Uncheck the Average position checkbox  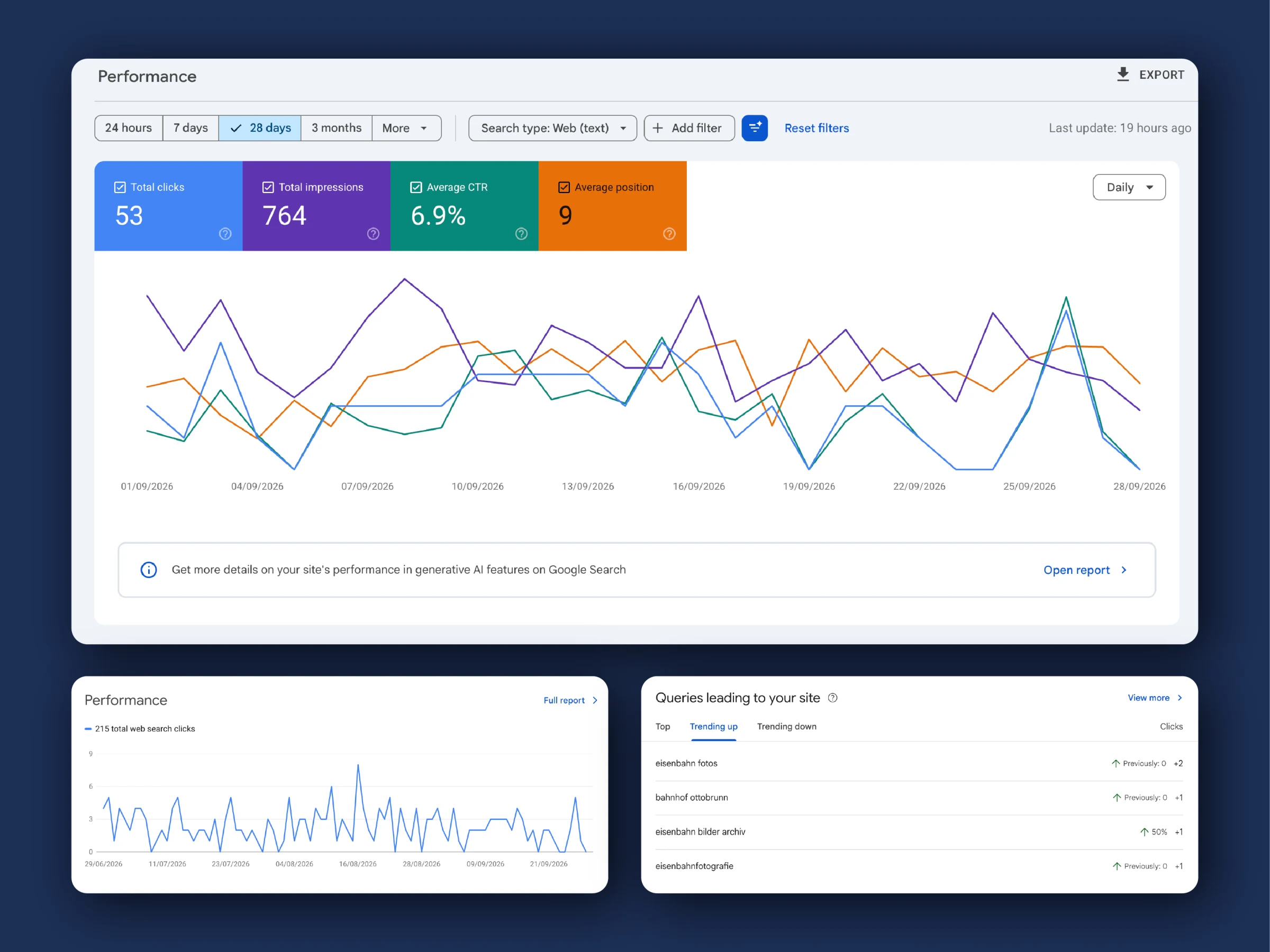(565, 187)
